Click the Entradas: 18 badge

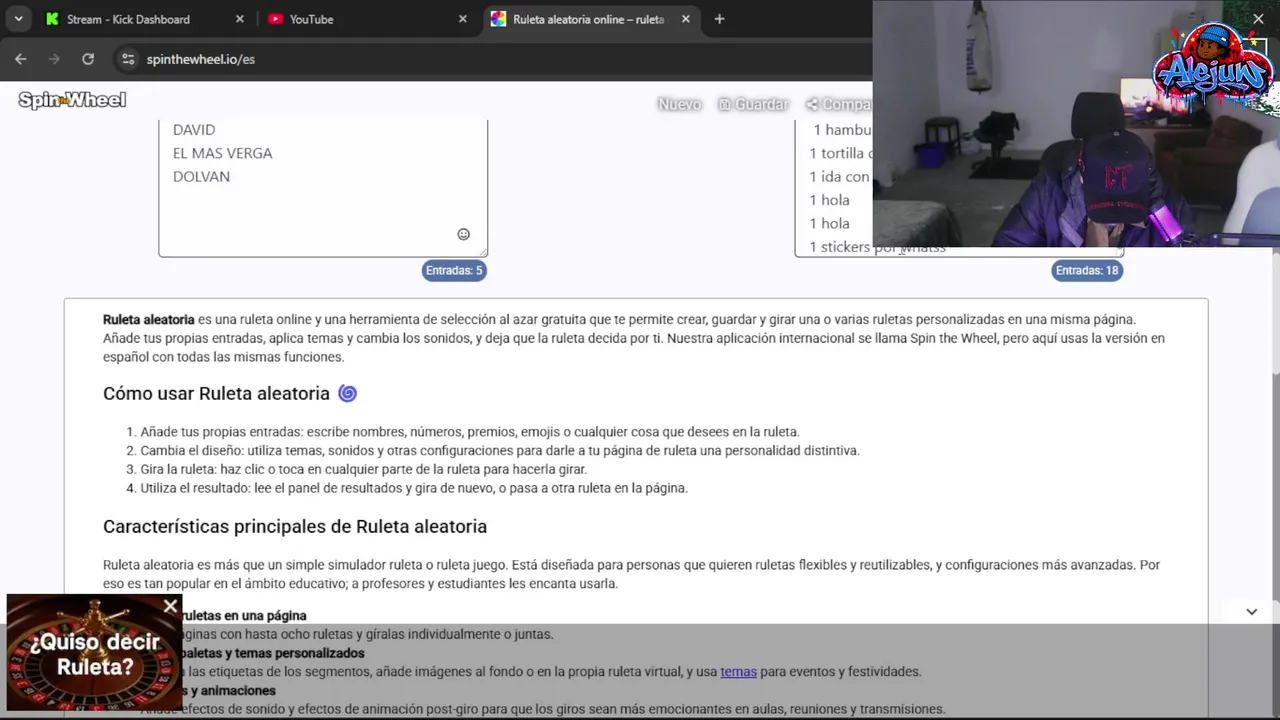coord(1087,270)
